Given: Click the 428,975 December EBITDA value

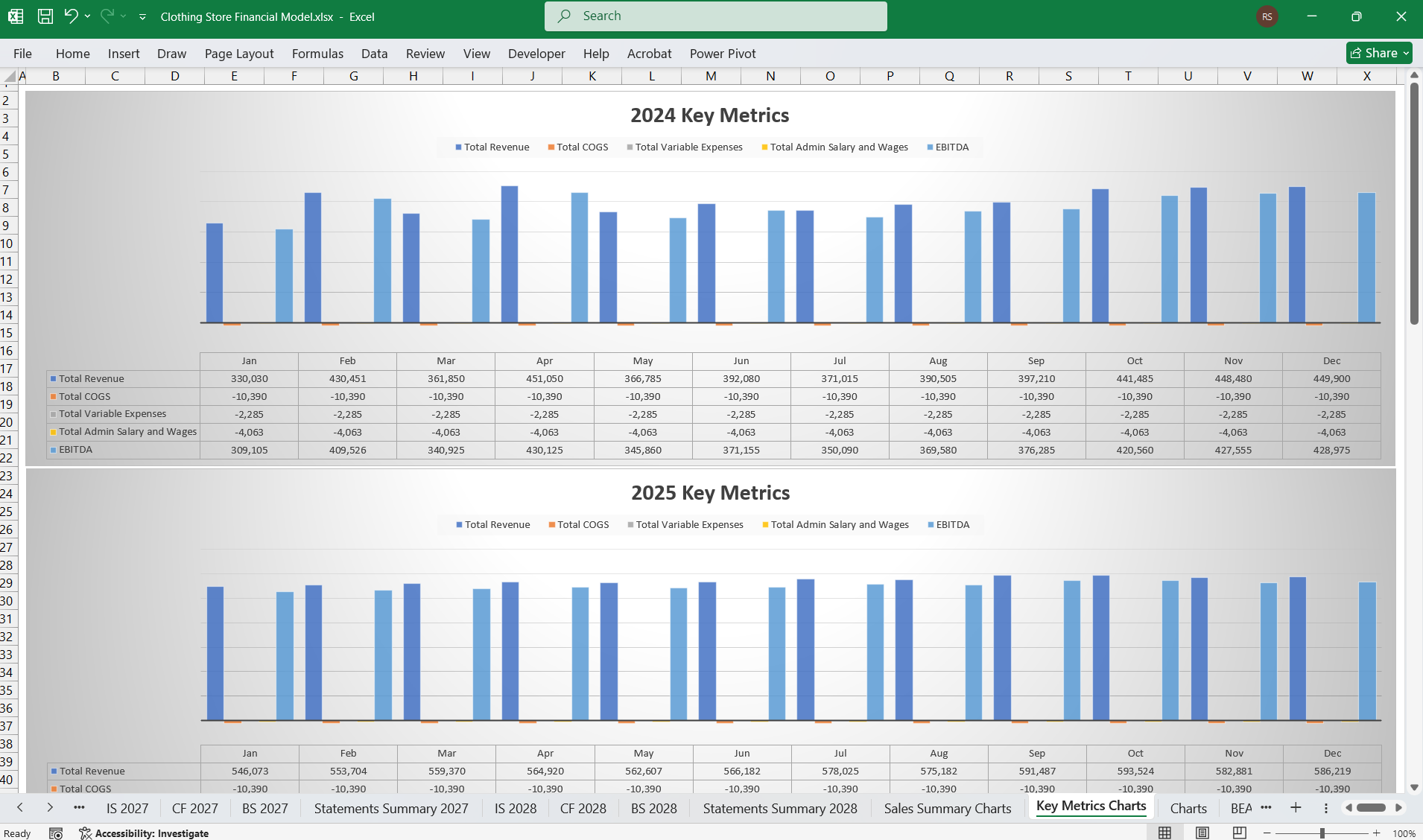Looking at the screenshot, I should click(x=1331, y=451).
